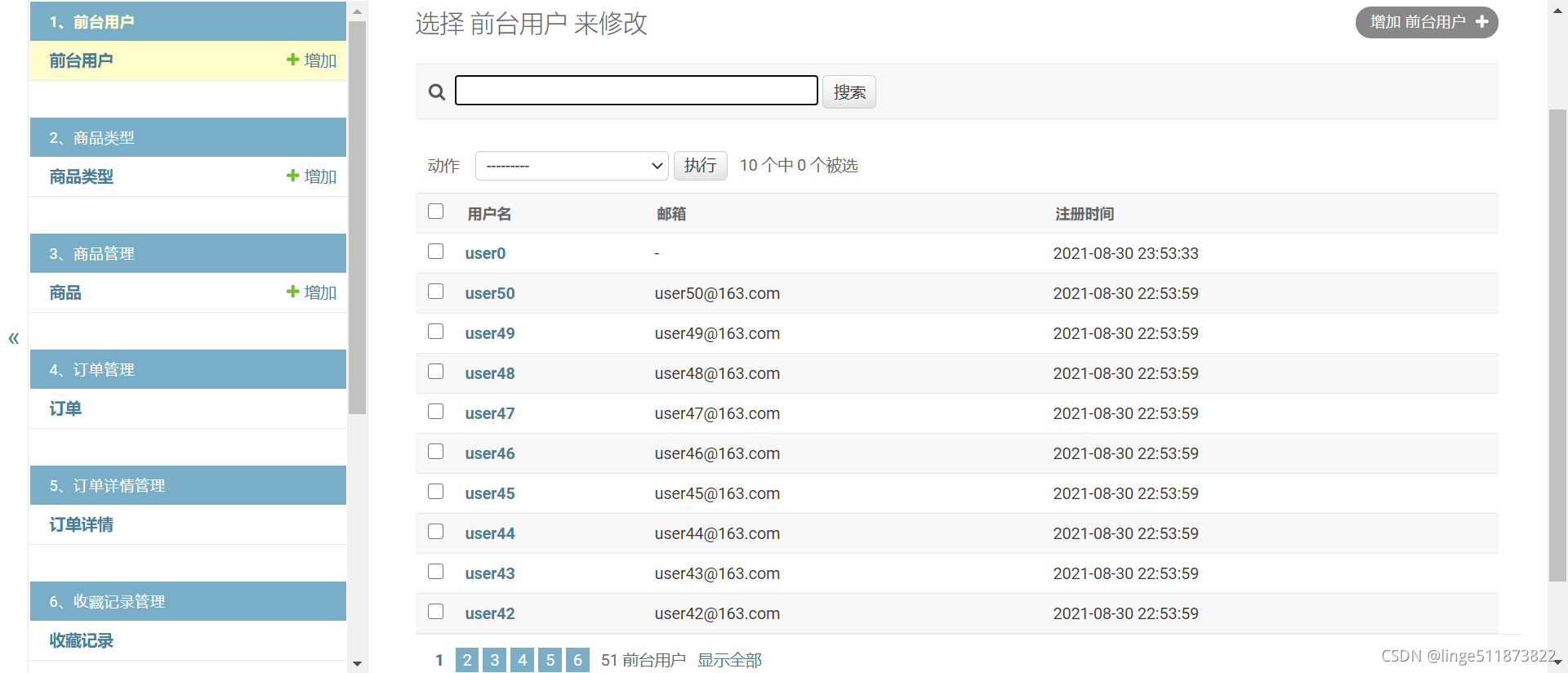Check the box for user47 row
1568x673 pixels.
click(x=436, y=412)
